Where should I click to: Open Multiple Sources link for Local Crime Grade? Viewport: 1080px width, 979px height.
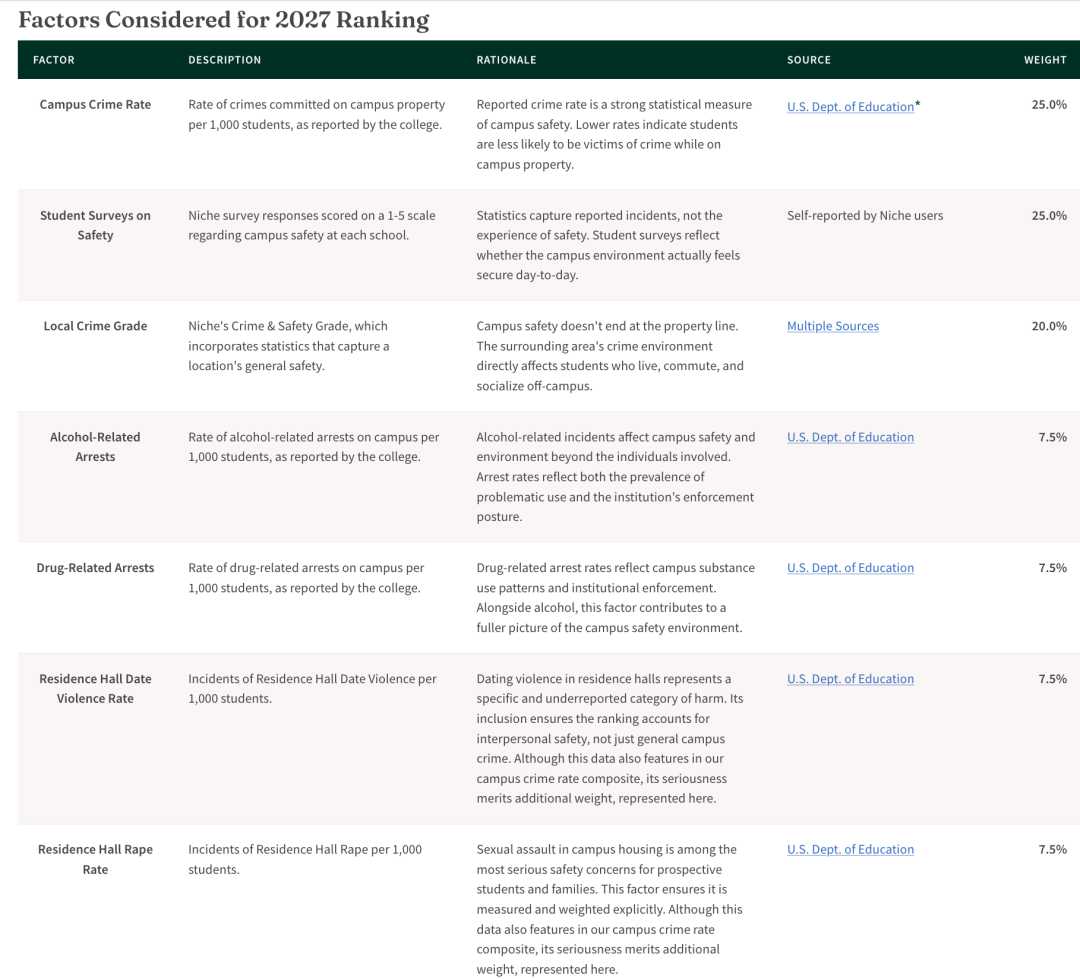pos(833,326)
